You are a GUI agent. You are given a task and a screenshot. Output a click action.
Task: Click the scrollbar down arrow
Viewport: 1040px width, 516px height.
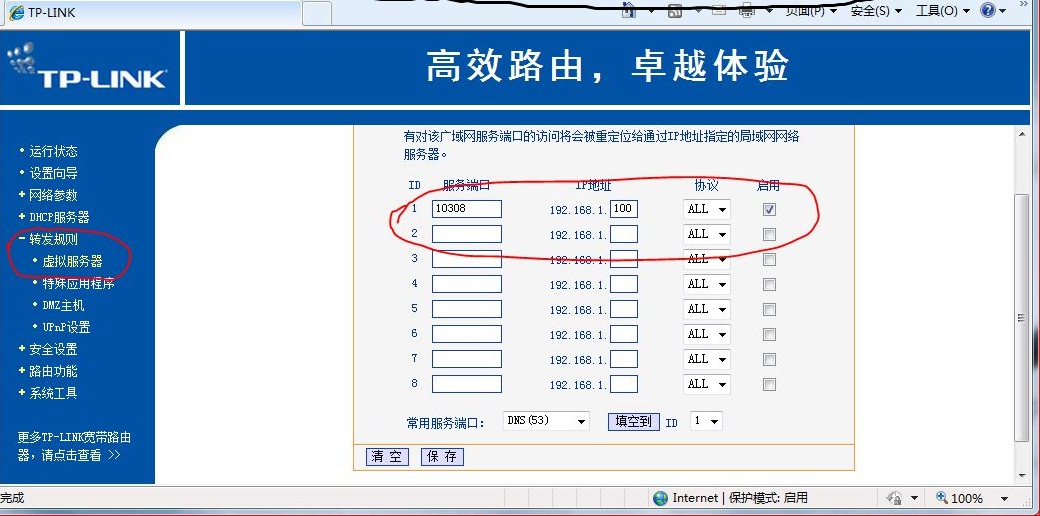(x=1022, y=475)
